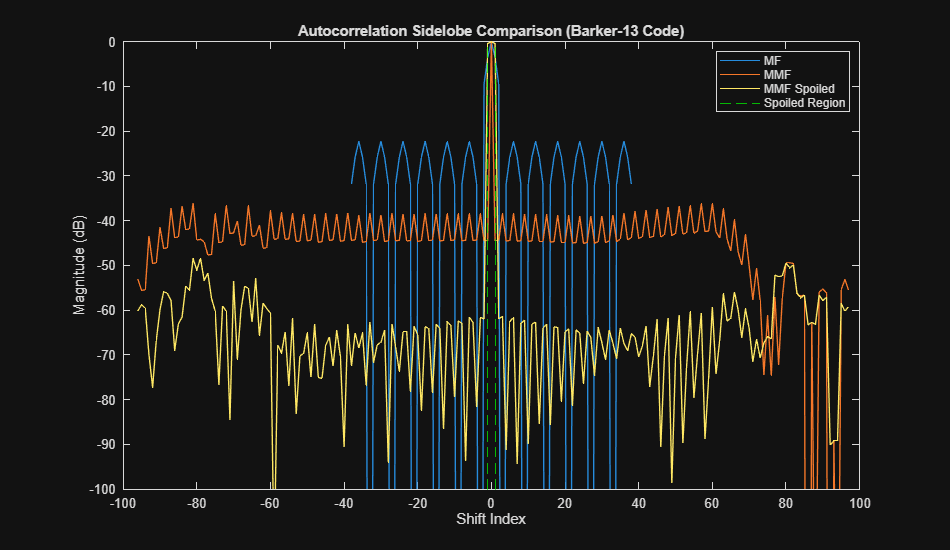Image resolution: width=950 pixels, height=550 pixels.
Task: Click the x-axis tick label 40
Action: 638,503
